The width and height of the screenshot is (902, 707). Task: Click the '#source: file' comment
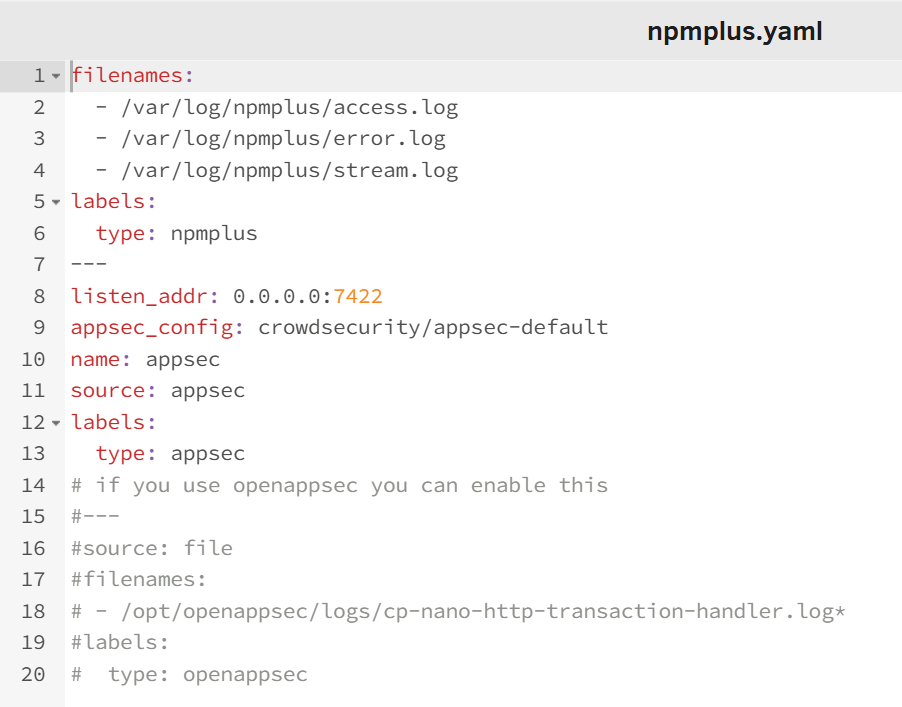click(x=152, y=548)
